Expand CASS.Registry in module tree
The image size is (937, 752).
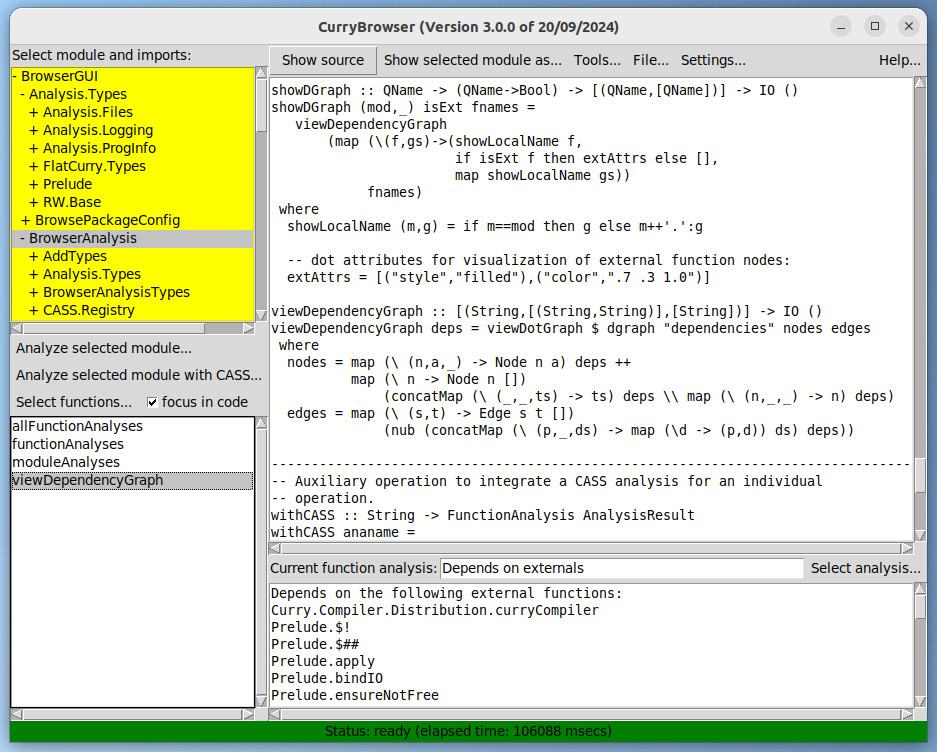click(x=90, y=310)
